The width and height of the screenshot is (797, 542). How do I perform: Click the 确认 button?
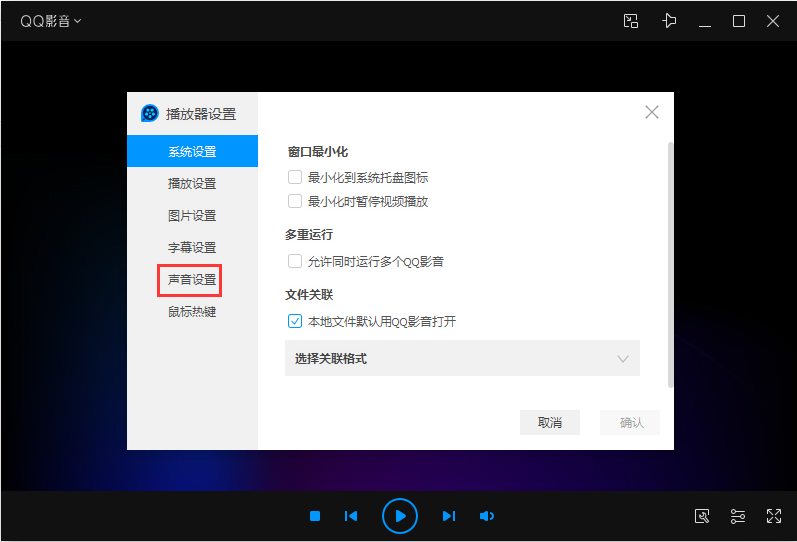630,422
